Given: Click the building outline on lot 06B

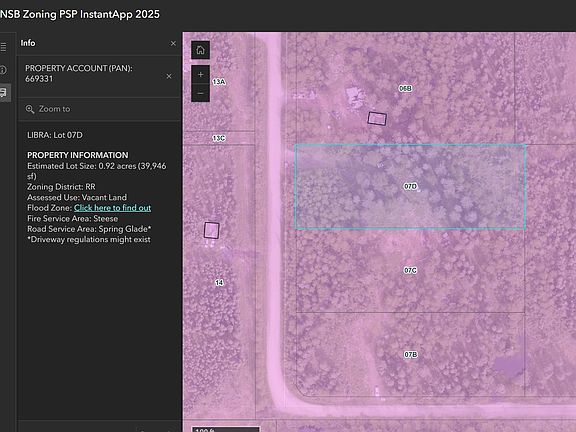Looking at the screenshot, I should (377, 119).
